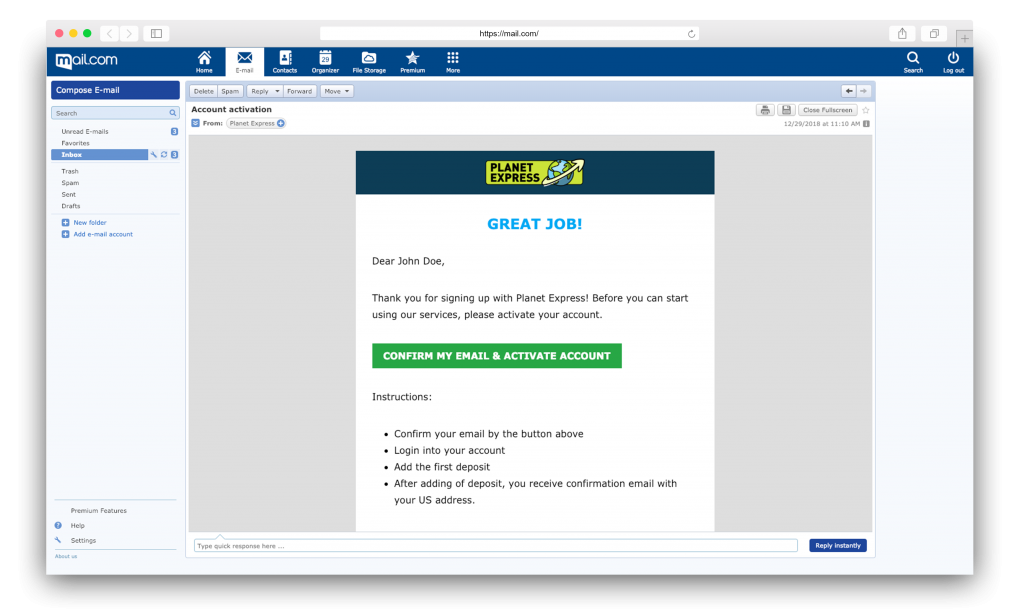Viewport: 1024px width, 609px height.
Task: Show email details info icon
Action: coord(866,124)
